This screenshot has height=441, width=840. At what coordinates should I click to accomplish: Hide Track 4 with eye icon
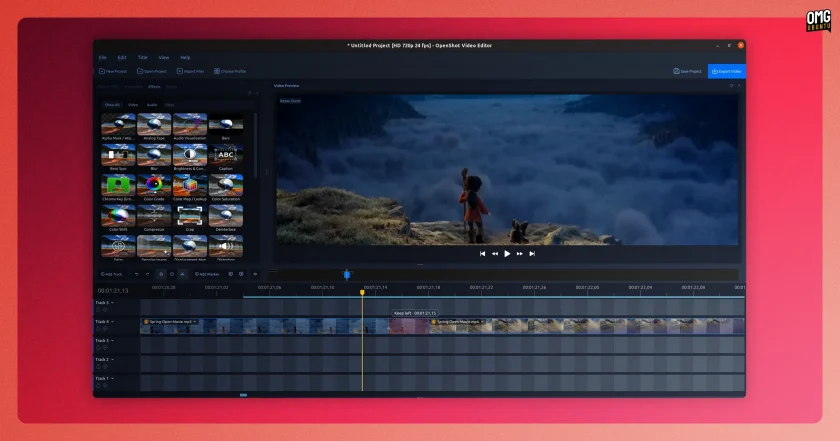pos(105,328)
